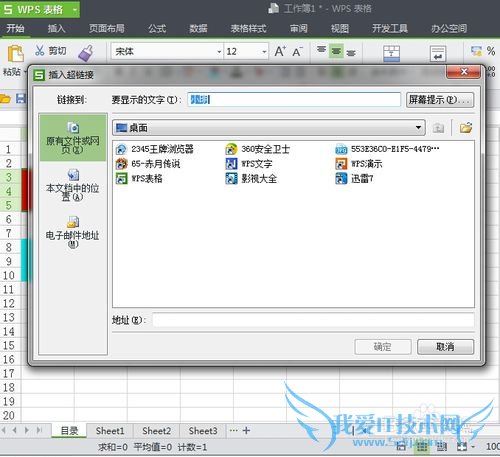500x457 pixels.
Task: Select WPS演示 shortcut
Action: point(359,164)
